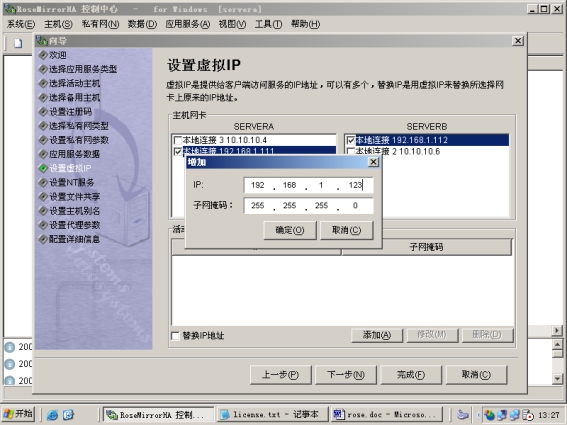Click the wizard title bar icon
The image size is (567, 425).
pos(42,41)
